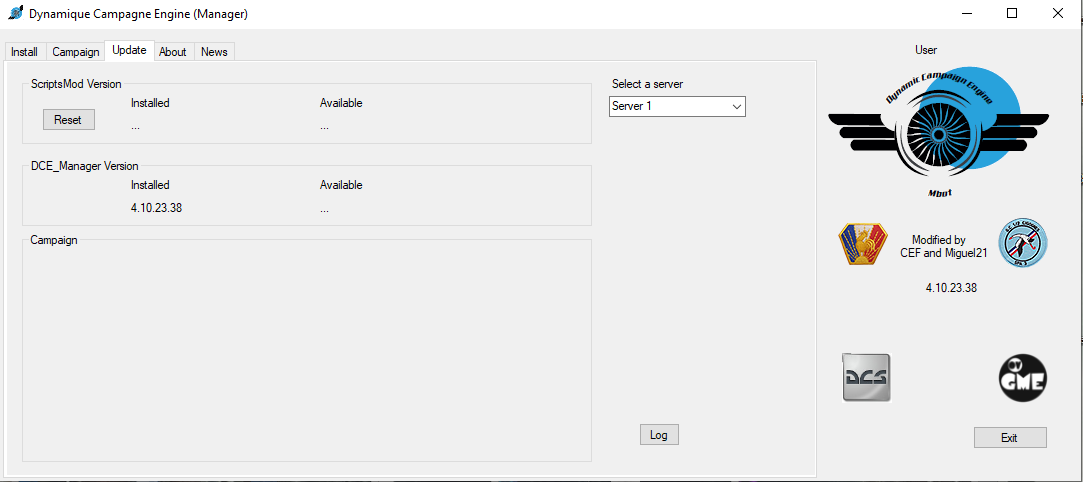Click DCS_Manager installed version 4.10.23.38
The image size is (1083, 482).
(x=156, y=208)
